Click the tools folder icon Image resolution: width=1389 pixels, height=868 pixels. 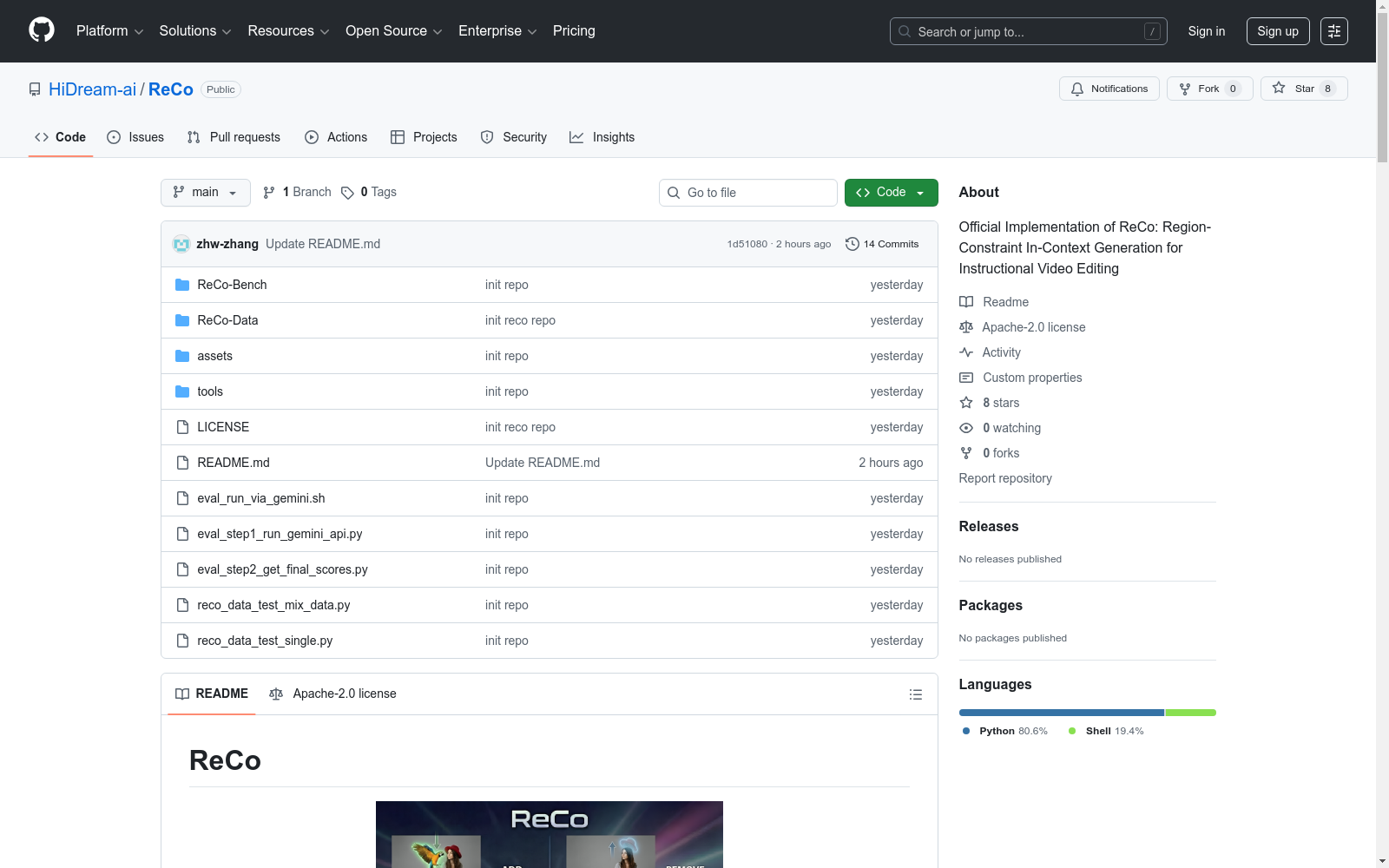pos(182,391)
